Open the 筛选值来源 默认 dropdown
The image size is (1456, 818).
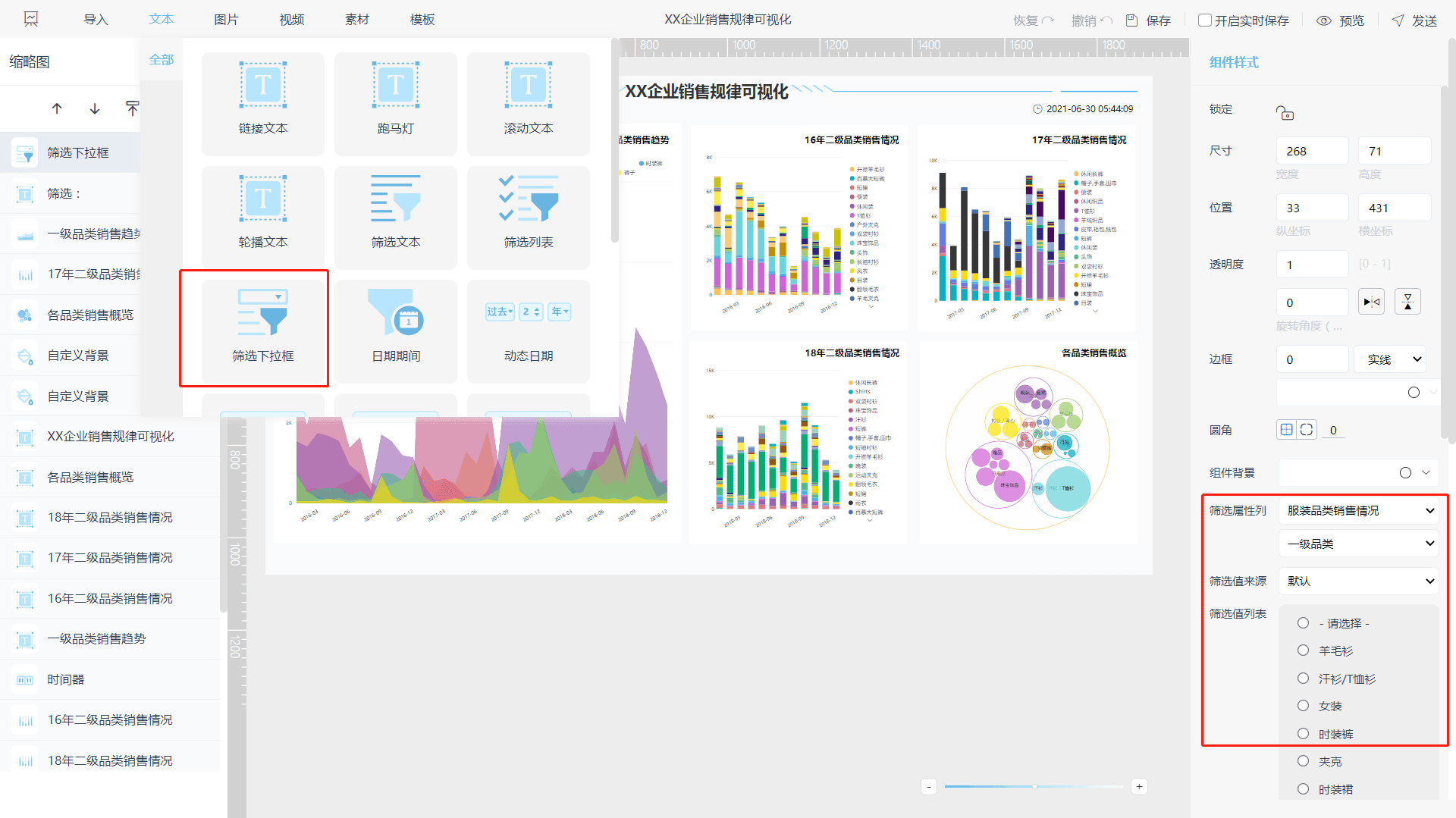[1358, 581]
